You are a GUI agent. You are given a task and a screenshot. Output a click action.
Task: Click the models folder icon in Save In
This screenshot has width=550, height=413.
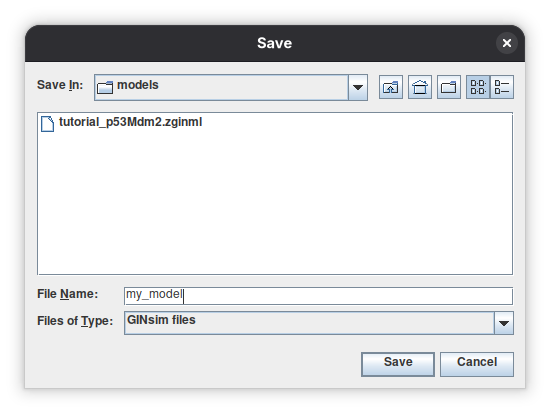105,87
